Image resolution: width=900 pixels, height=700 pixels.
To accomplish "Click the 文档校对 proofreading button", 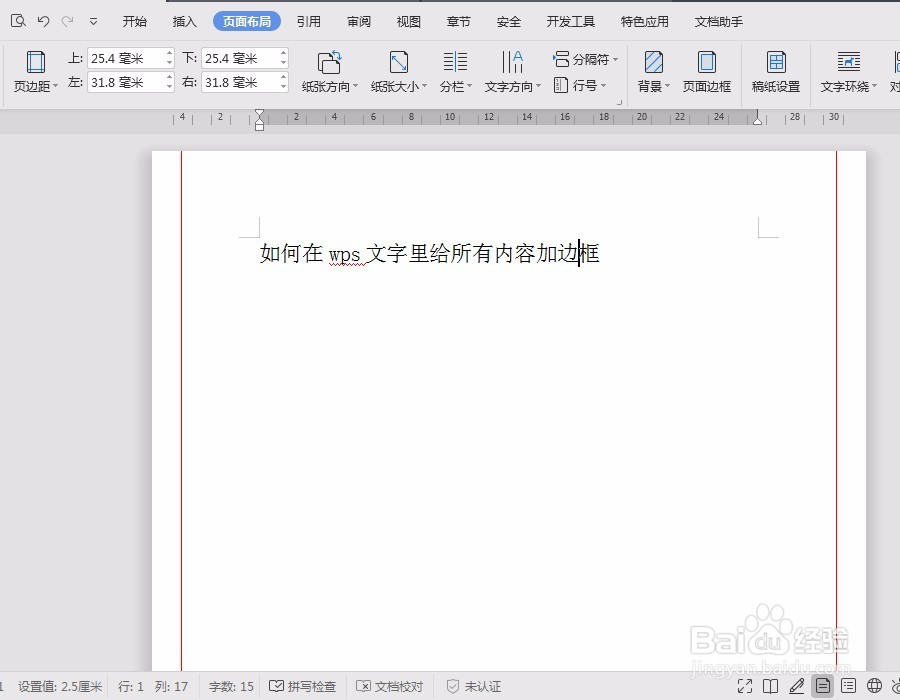I will (390, 686).
